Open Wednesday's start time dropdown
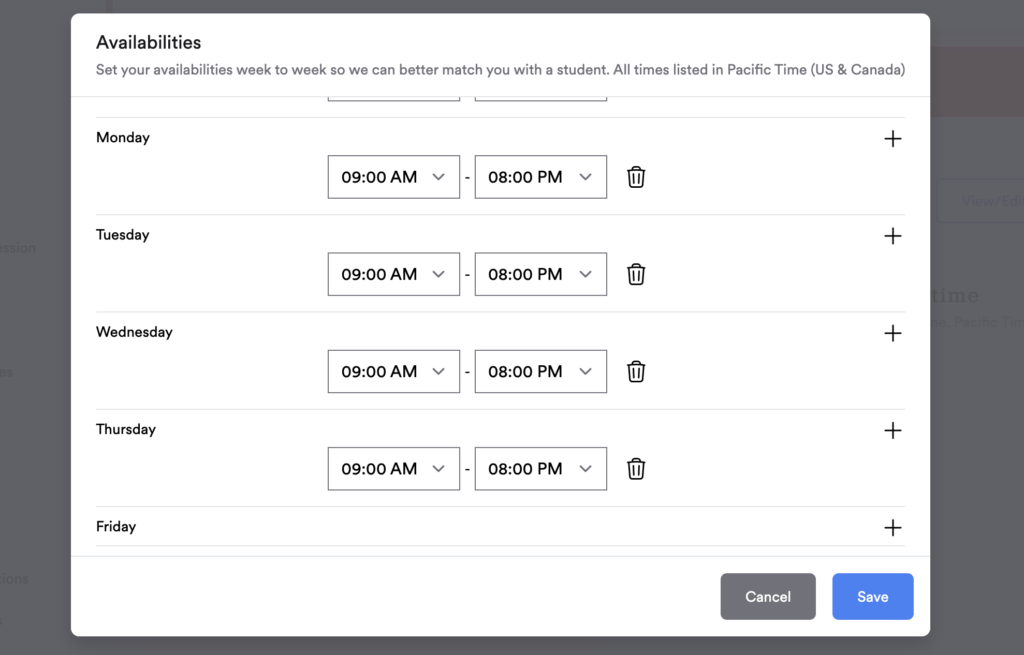The width and height of the screenshot is (1024, 655). 393,371
